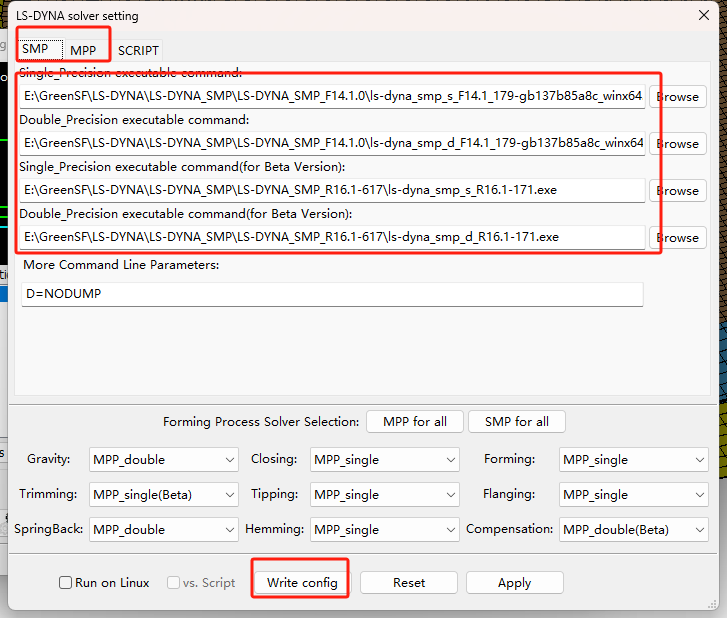Browse for Double_Precision executable
Viewport: 727px width, 618px height.
tap(677, 144)
